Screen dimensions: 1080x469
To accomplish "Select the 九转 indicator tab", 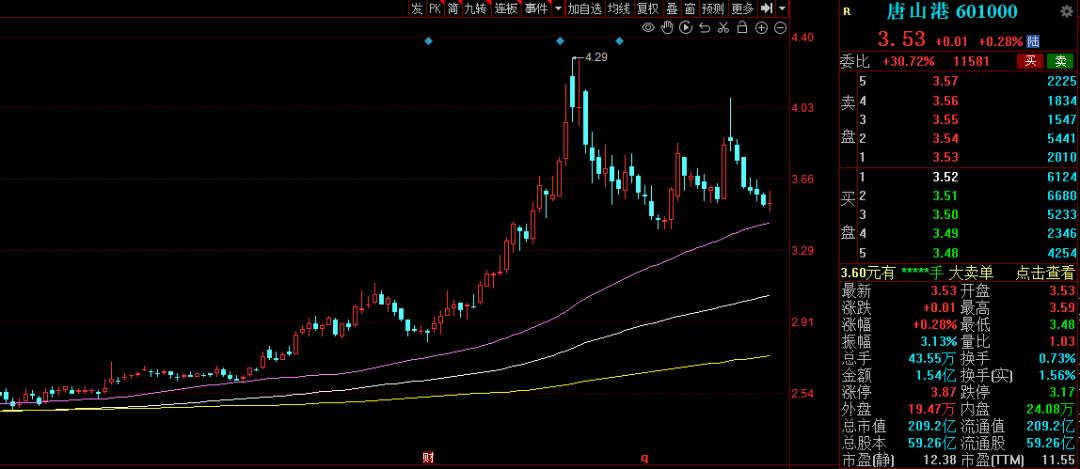I will point(475,8).
